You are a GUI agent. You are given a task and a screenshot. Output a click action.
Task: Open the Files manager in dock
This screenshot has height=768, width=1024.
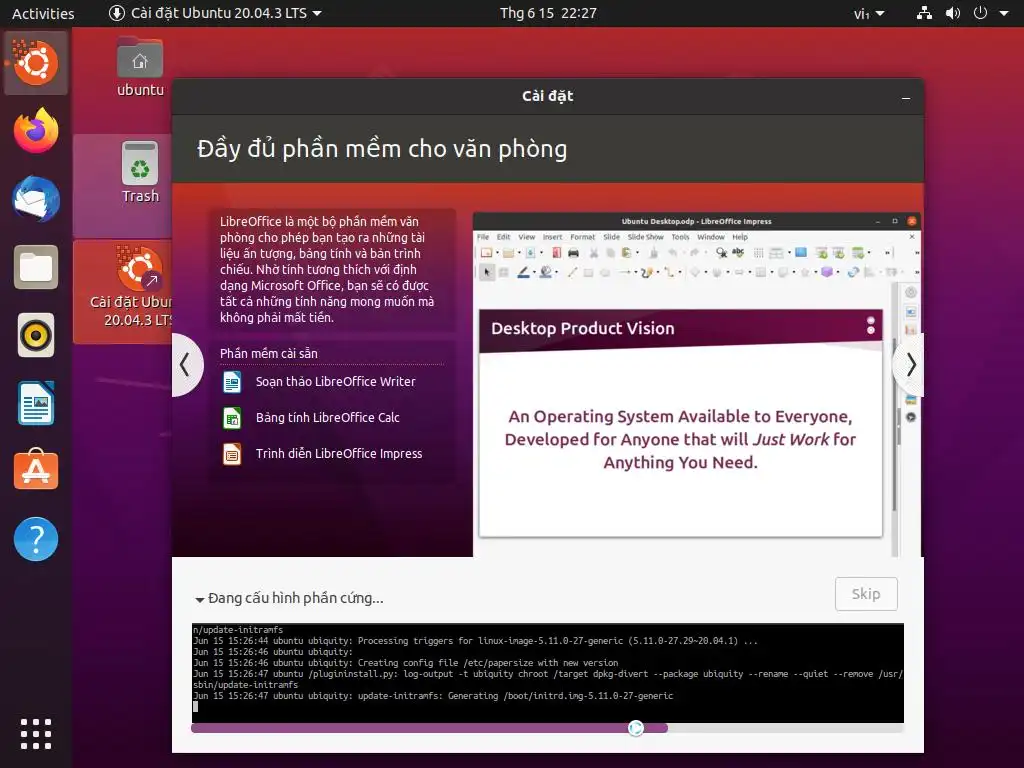[36, 267]
